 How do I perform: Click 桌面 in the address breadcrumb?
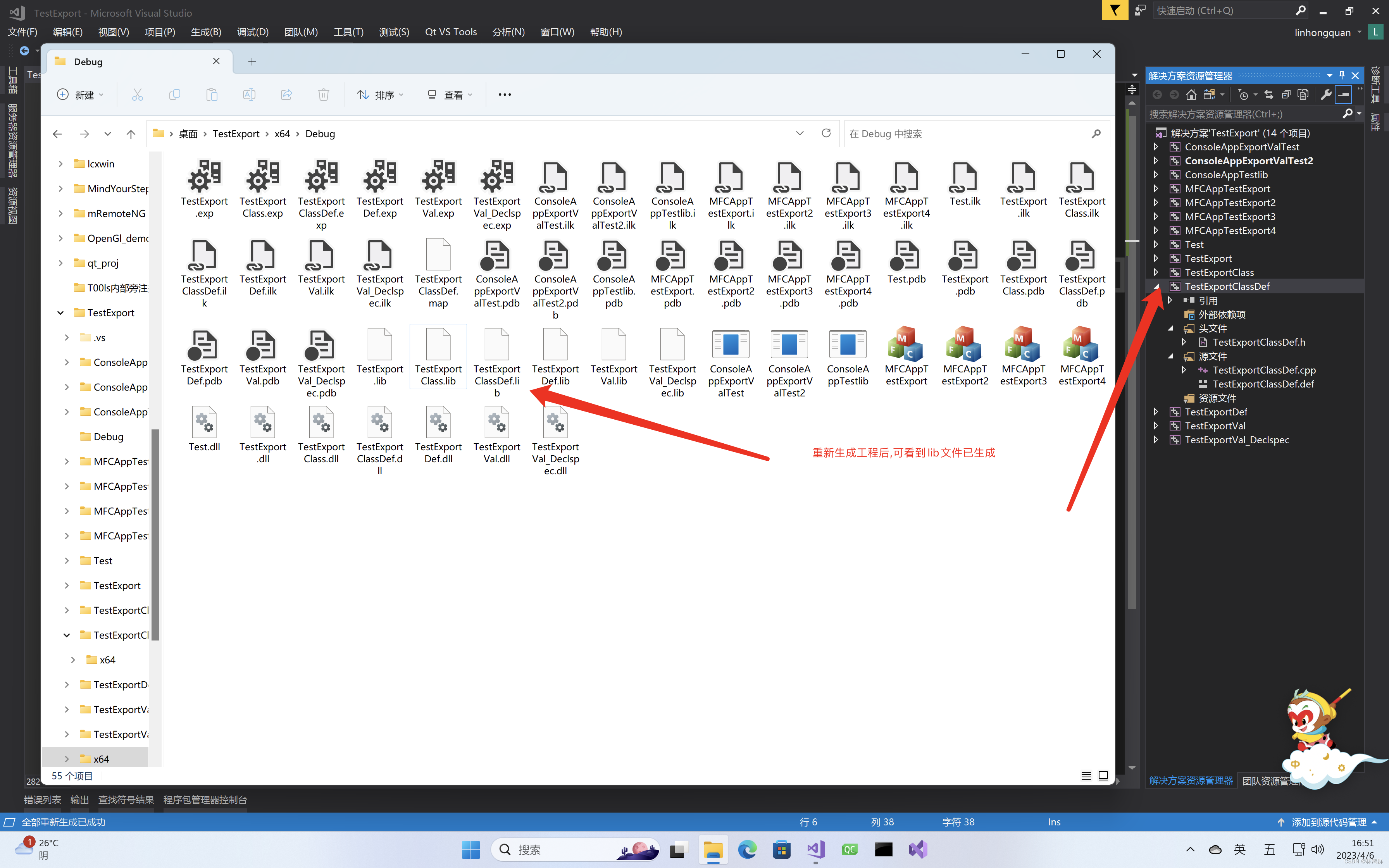tap(188, 134)
